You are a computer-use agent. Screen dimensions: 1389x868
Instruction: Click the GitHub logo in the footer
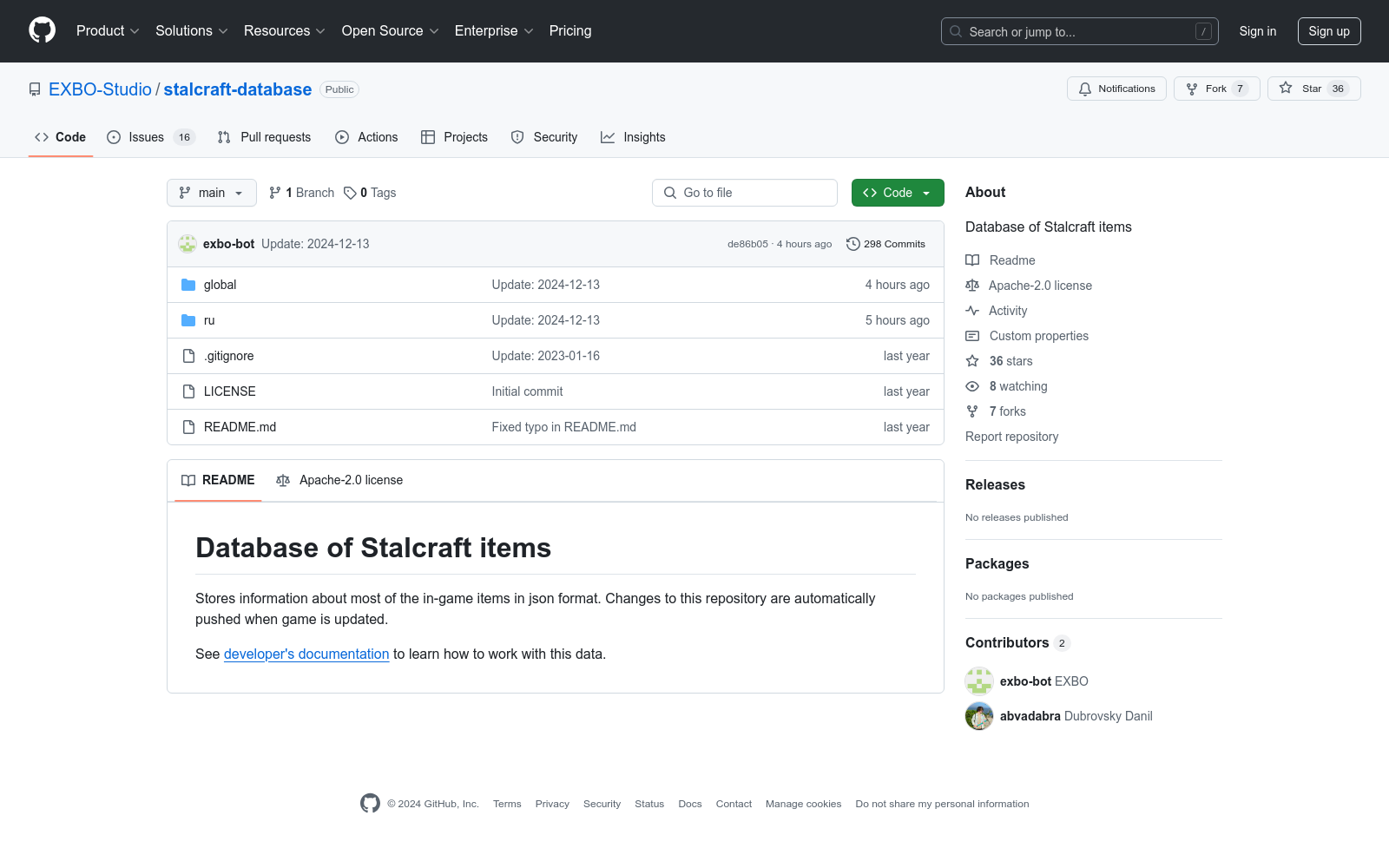pyautogui.click(x=370, y=804)
